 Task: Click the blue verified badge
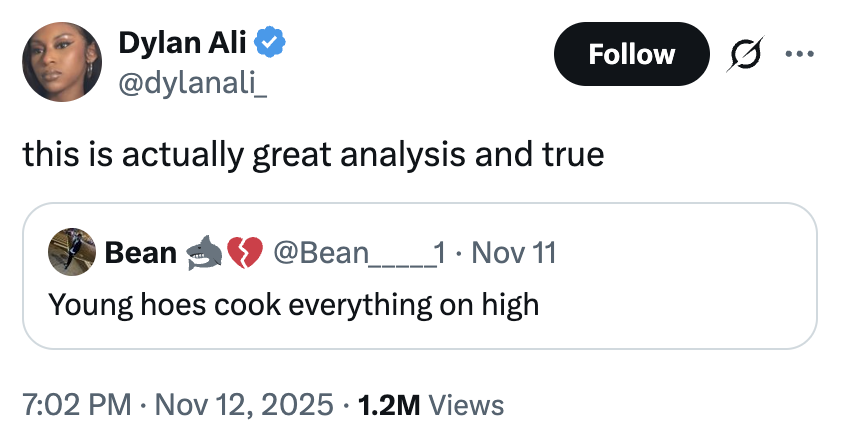tap(271, 42)
